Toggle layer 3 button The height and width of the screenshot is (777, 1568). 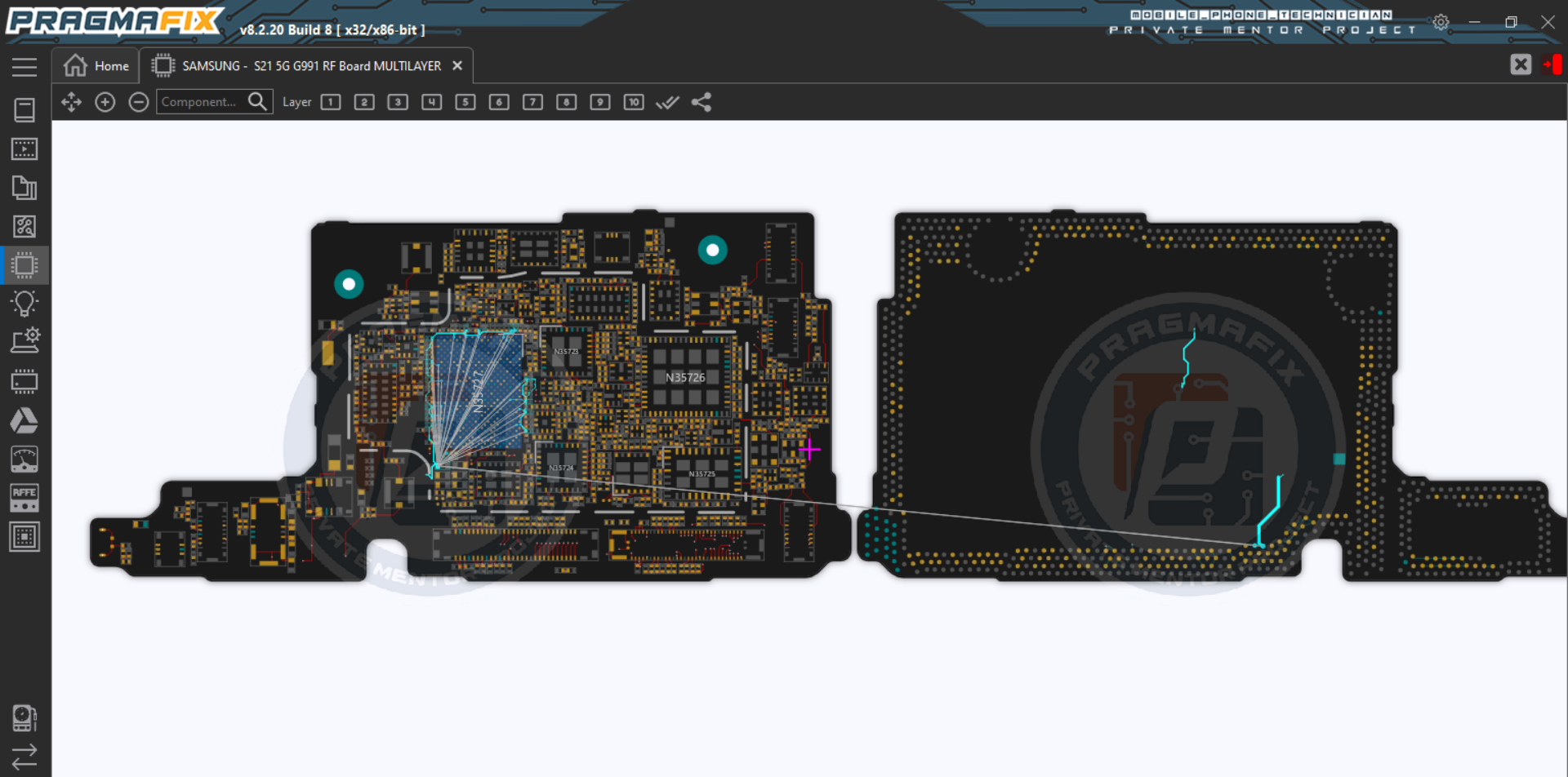pos(398,102)
